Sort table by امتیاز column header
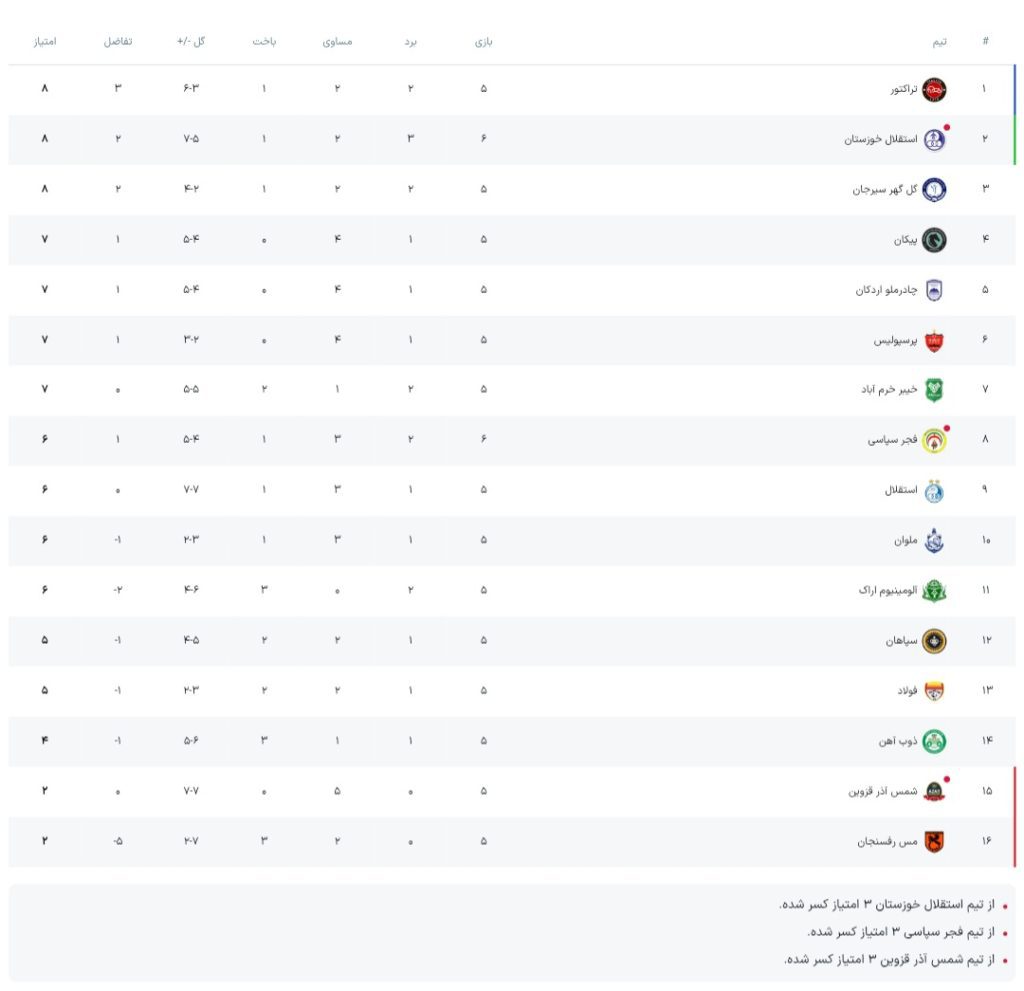Screen dimensions: 1024x991 coord(44,42)
